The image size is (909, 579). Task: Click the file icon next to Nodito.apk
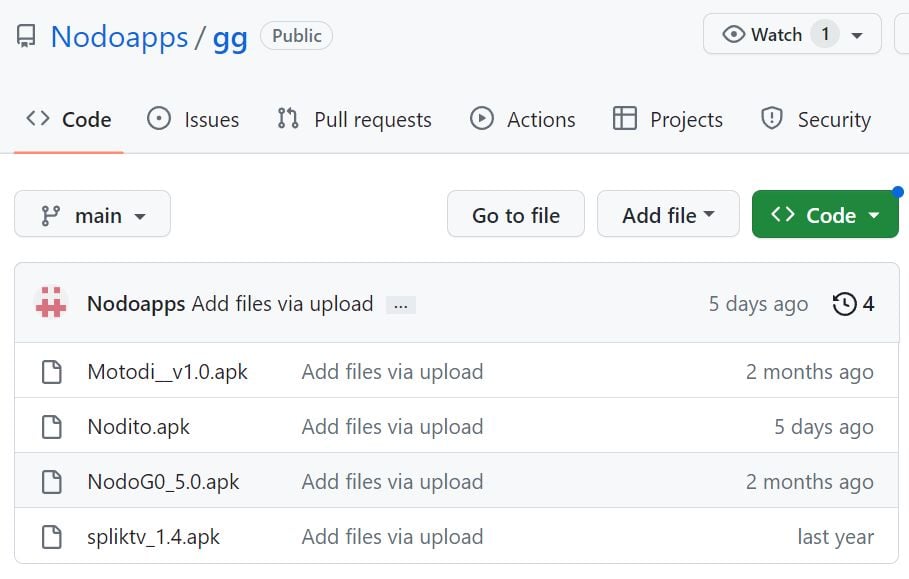(52, 427)
